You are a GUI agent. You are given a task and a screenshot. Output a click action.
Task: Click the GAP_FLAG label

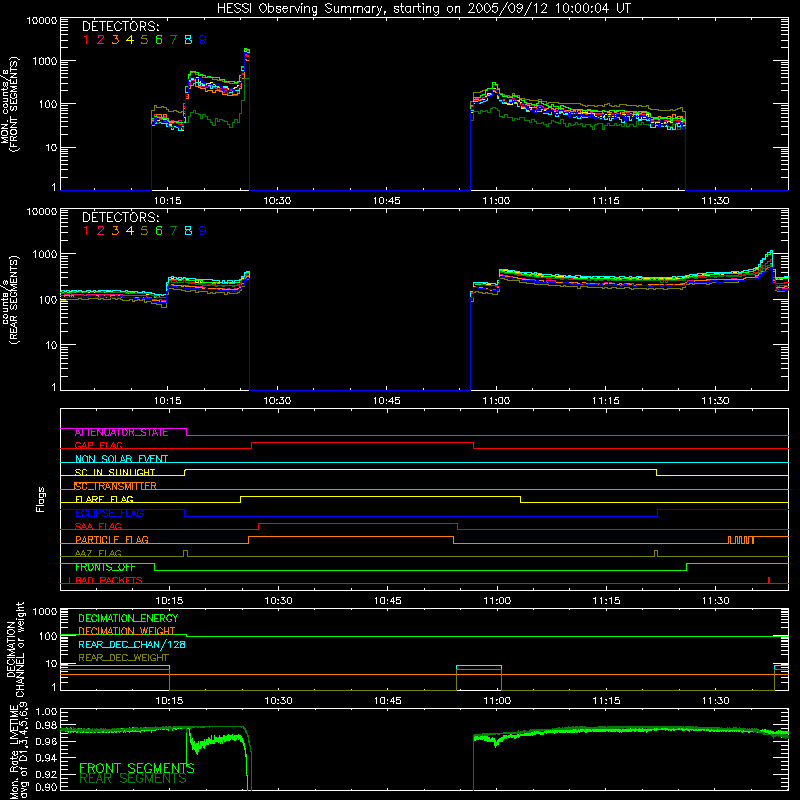click(x=98, y=445)
